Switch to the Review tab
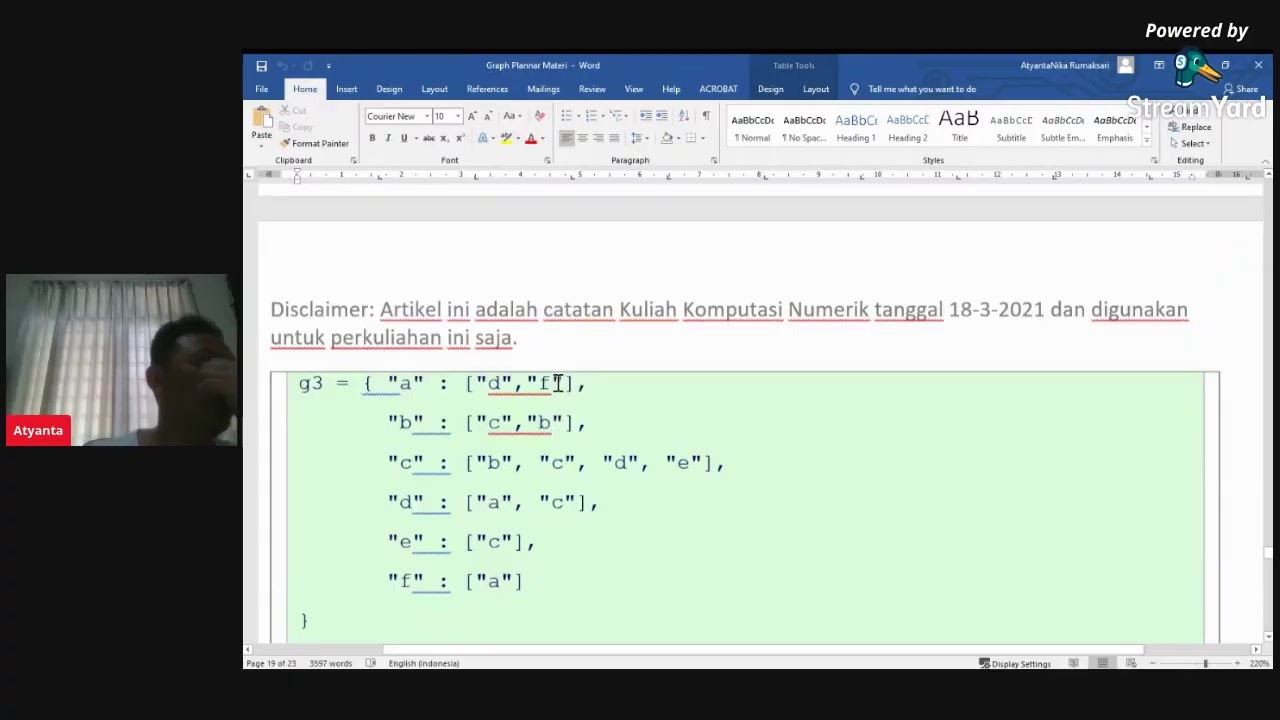Image resolution: width=1280 pixels, height=720 pixels. pos(592,89)
